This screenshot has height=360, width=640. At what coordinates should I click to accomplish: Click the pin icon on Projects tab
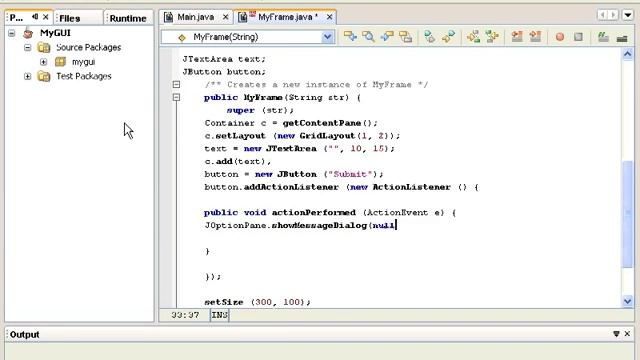[x=35, y=17]
